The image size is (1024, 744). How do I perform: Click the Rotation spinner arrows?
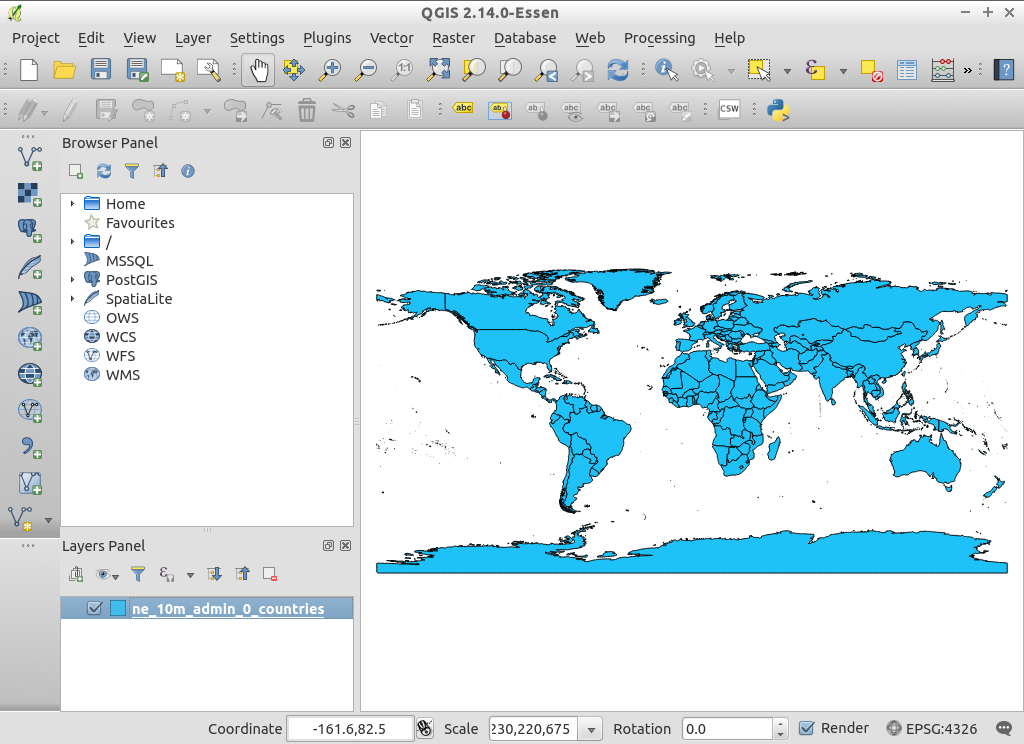780,729
